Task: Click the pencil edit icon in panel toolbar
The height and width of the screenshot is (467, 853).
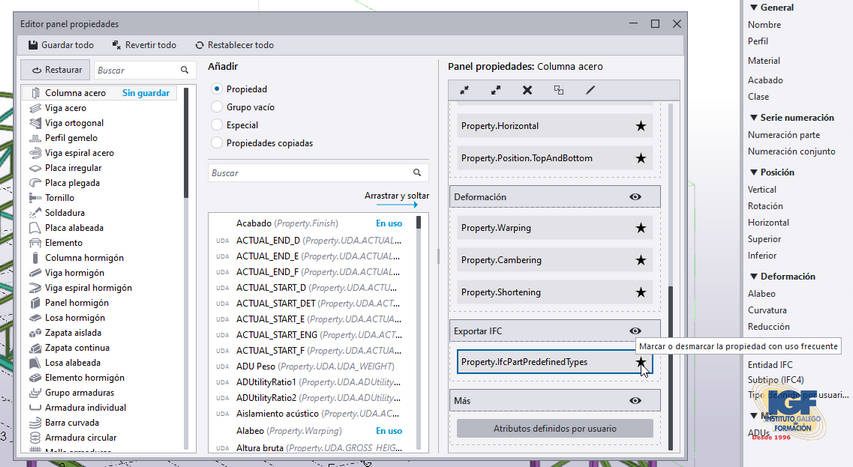Action: point(590,90)
